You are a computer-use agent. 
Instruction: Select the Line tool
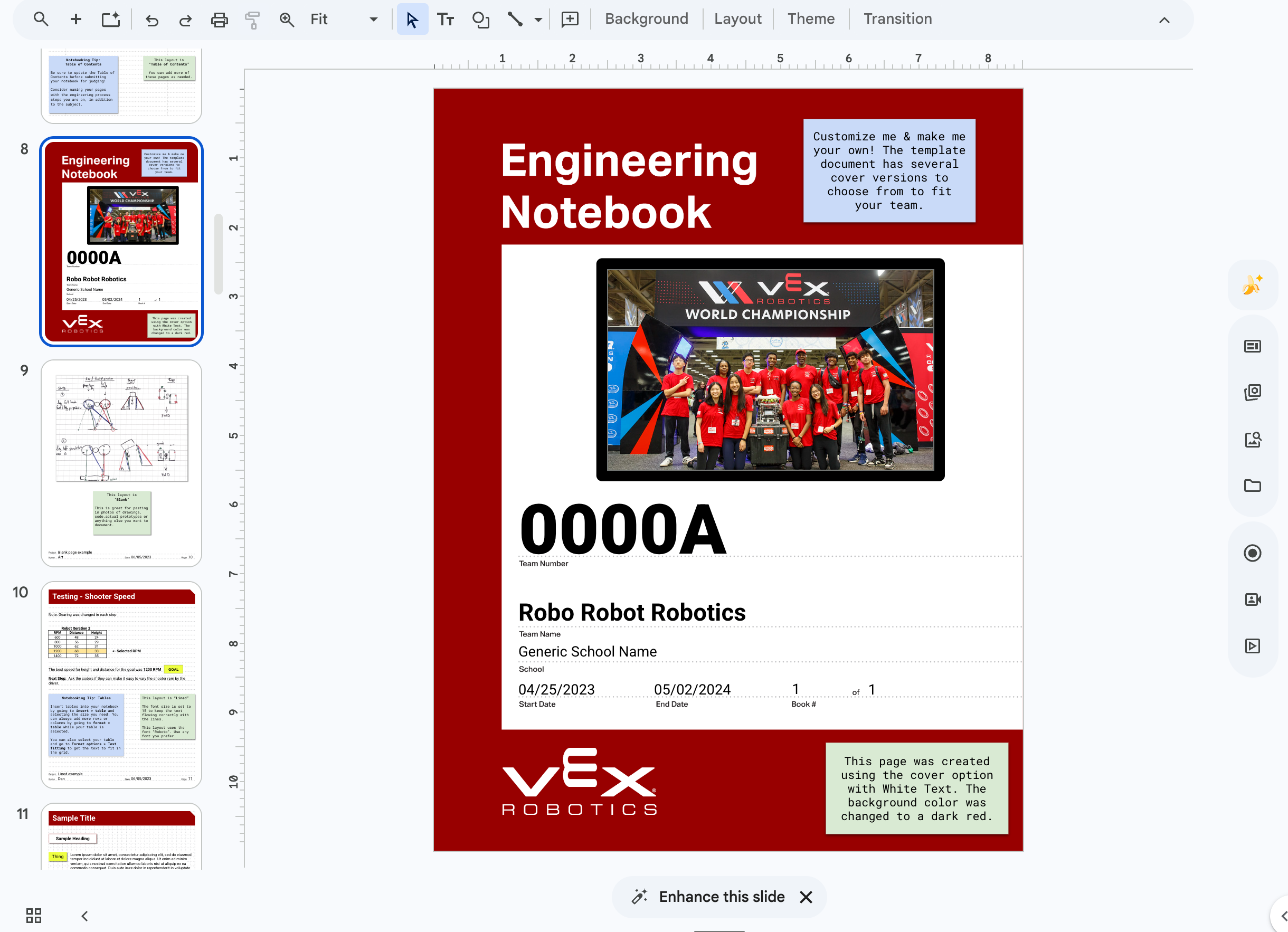515,20
